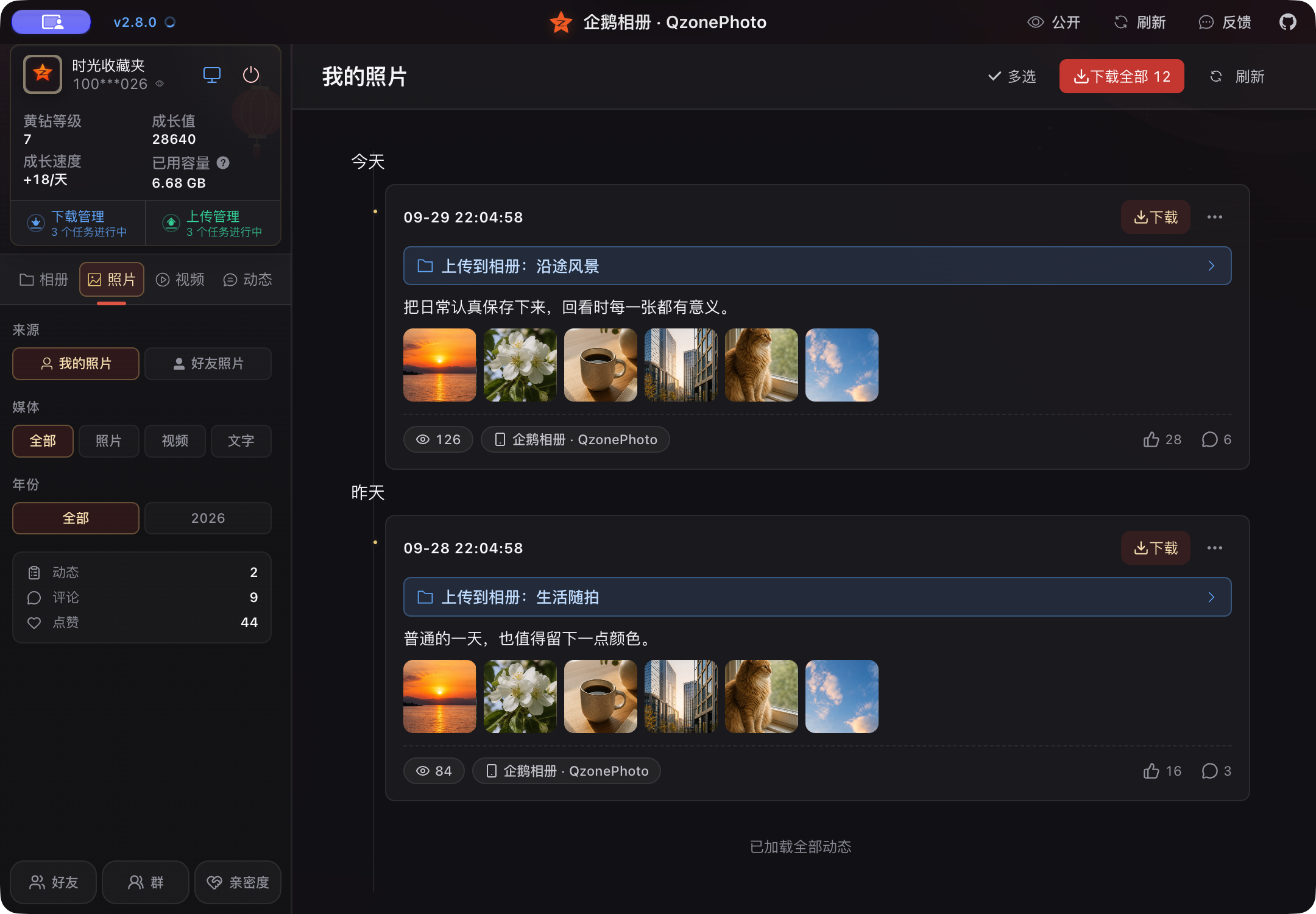Switch to the 视频 tab

click(180, 280)
